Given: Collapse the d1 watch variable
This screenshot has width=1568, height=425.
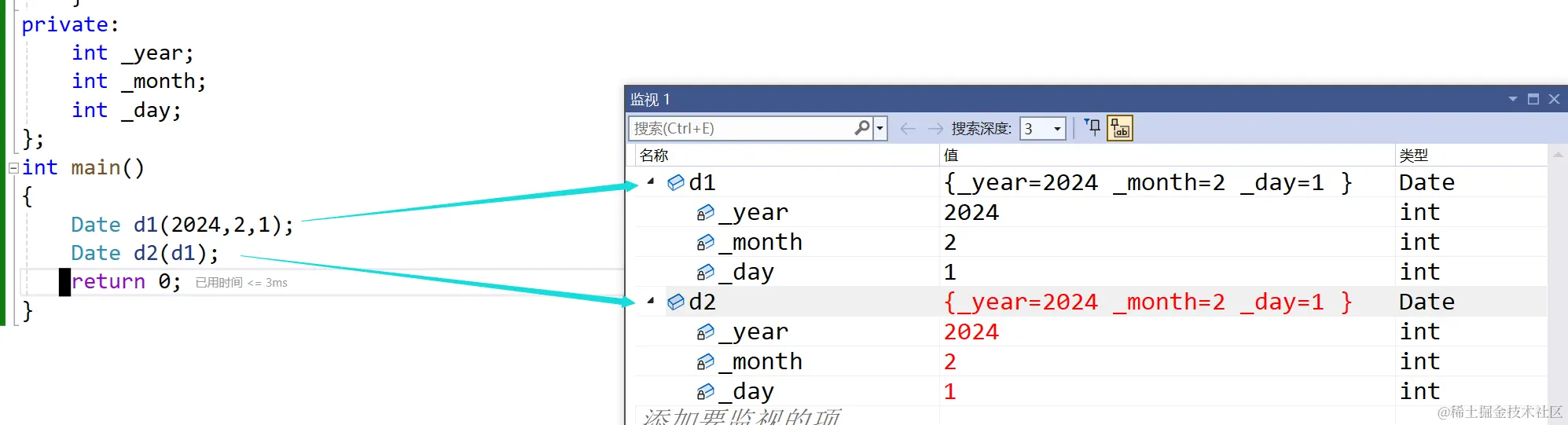Looking at the screenshot, I should click(651, 181).
